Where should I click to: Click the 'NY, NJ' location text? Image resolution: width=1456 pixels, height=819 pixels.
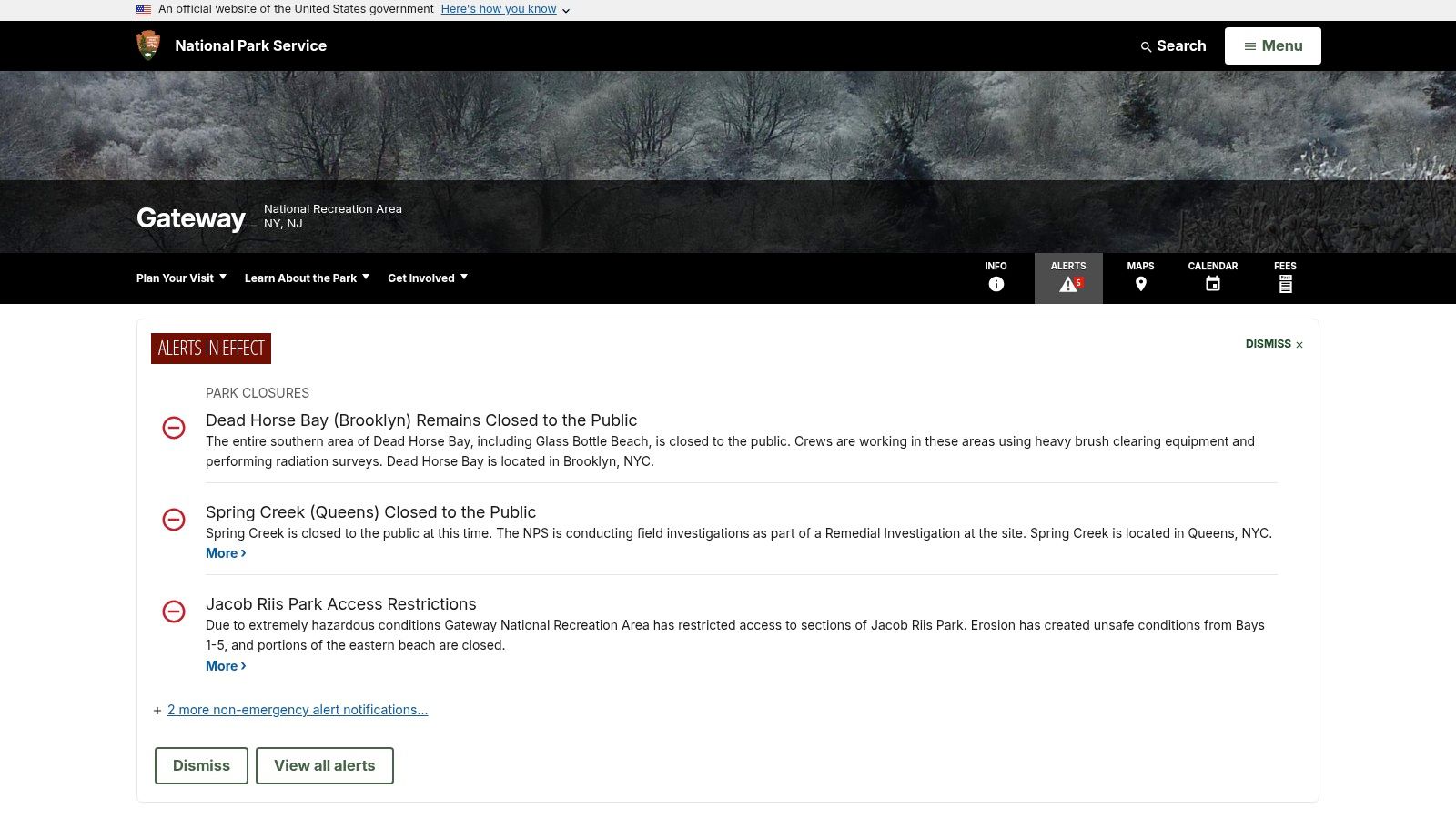(283, 224)
